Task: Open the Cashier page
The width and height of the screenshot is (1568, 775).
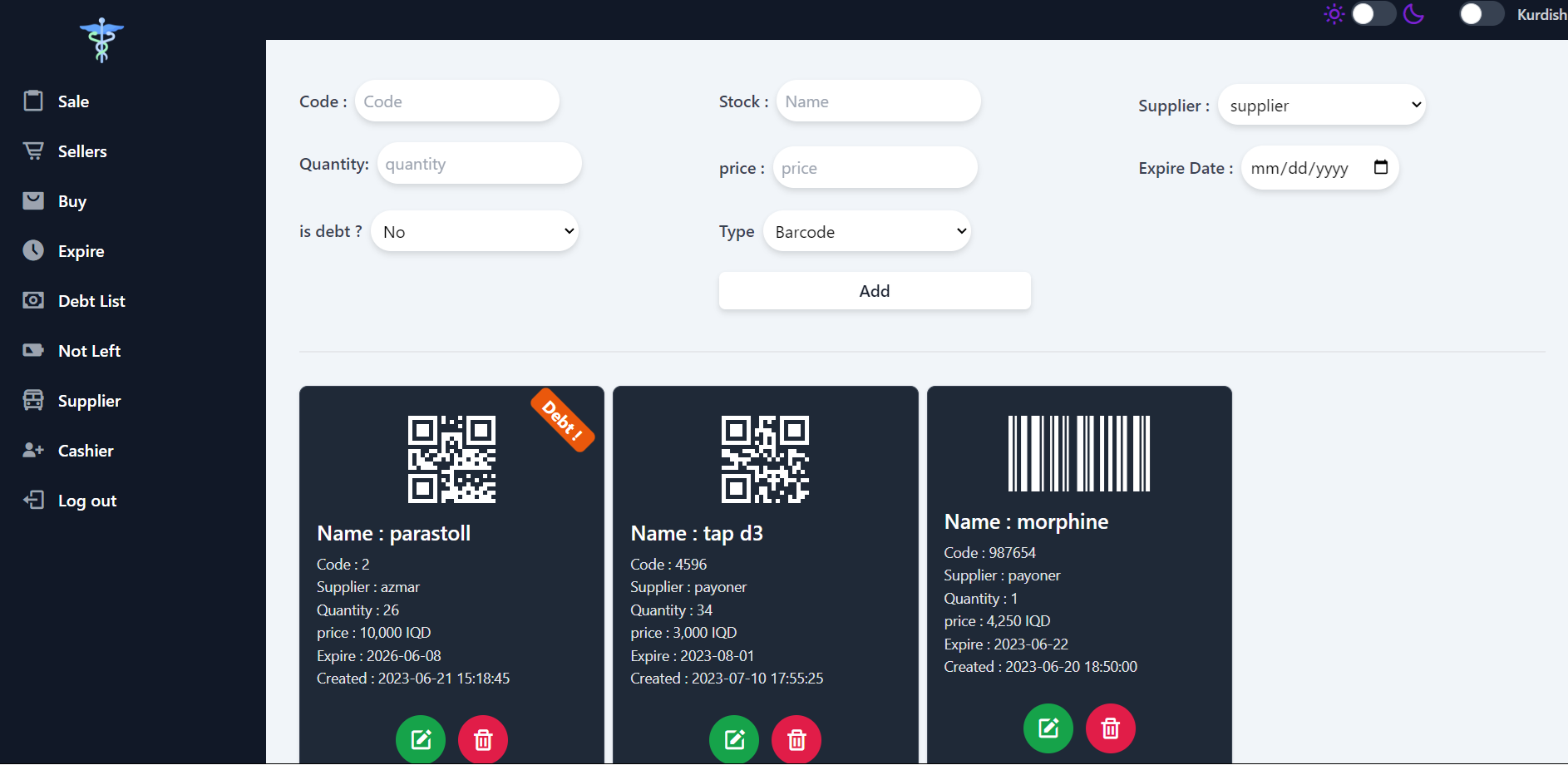Action: [86, 451]
